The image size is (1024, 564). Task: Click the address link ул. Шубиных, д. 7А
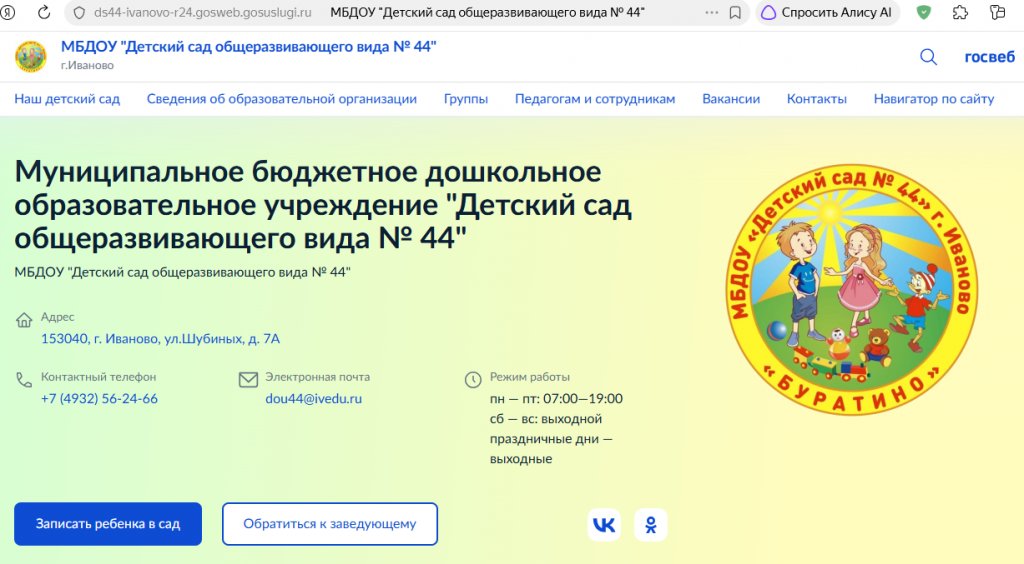tap(160, 339)
